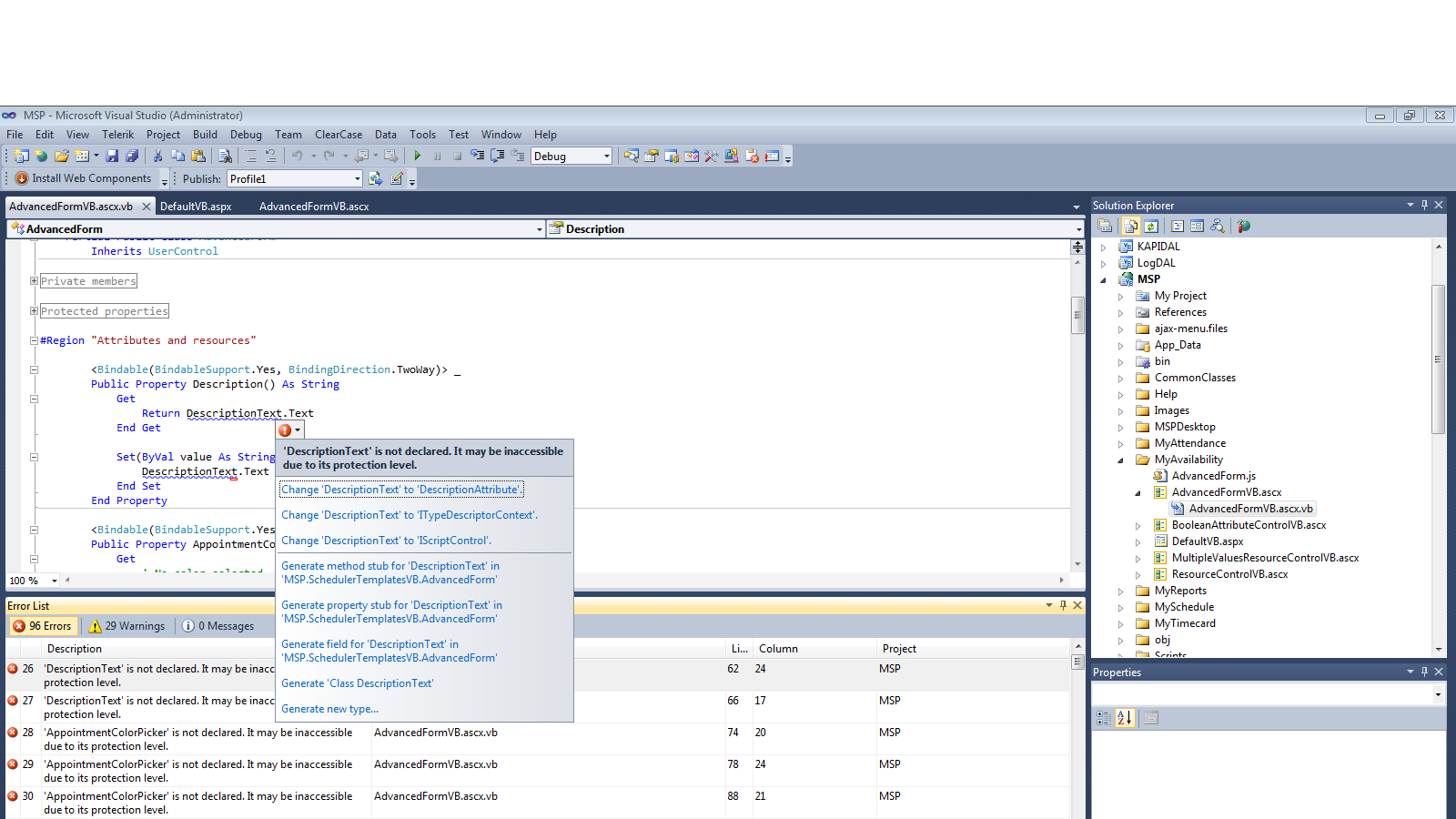Switch to the DefaultVB.aspx tab

[x=196, y=207]
